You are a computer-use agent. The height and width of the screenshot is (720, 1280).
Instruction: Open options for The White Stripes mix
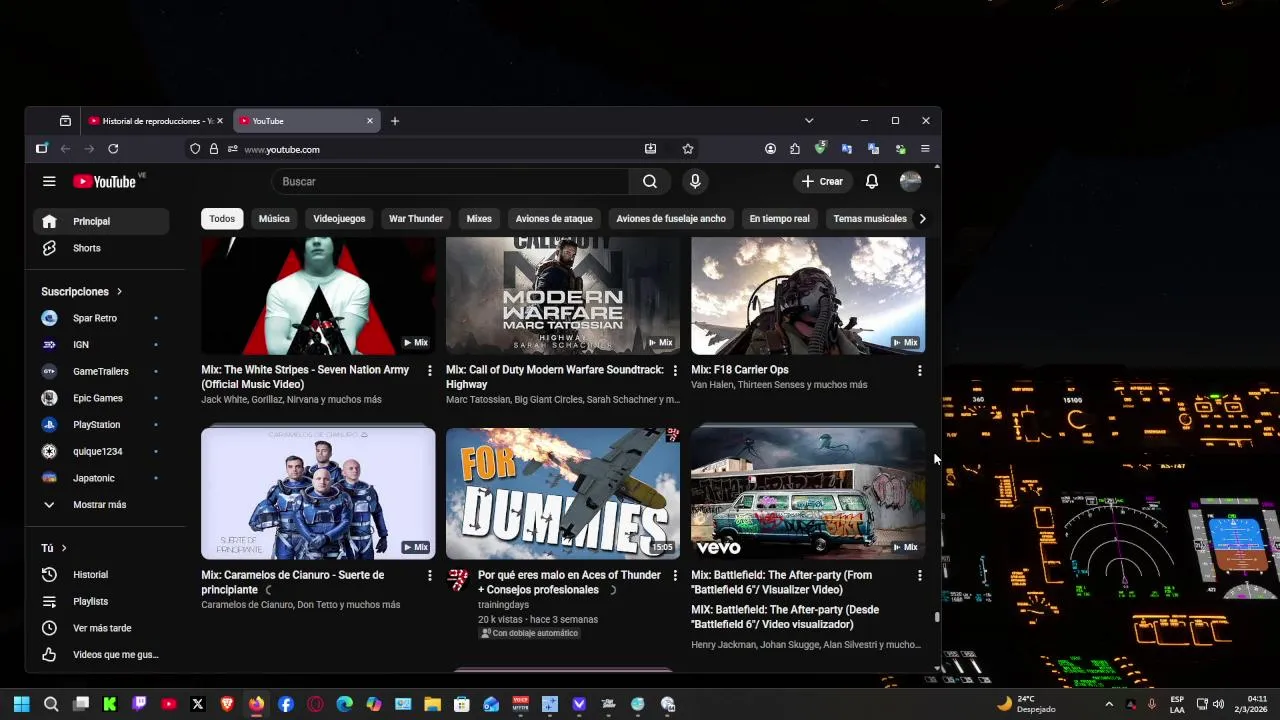tap(430, 371)
